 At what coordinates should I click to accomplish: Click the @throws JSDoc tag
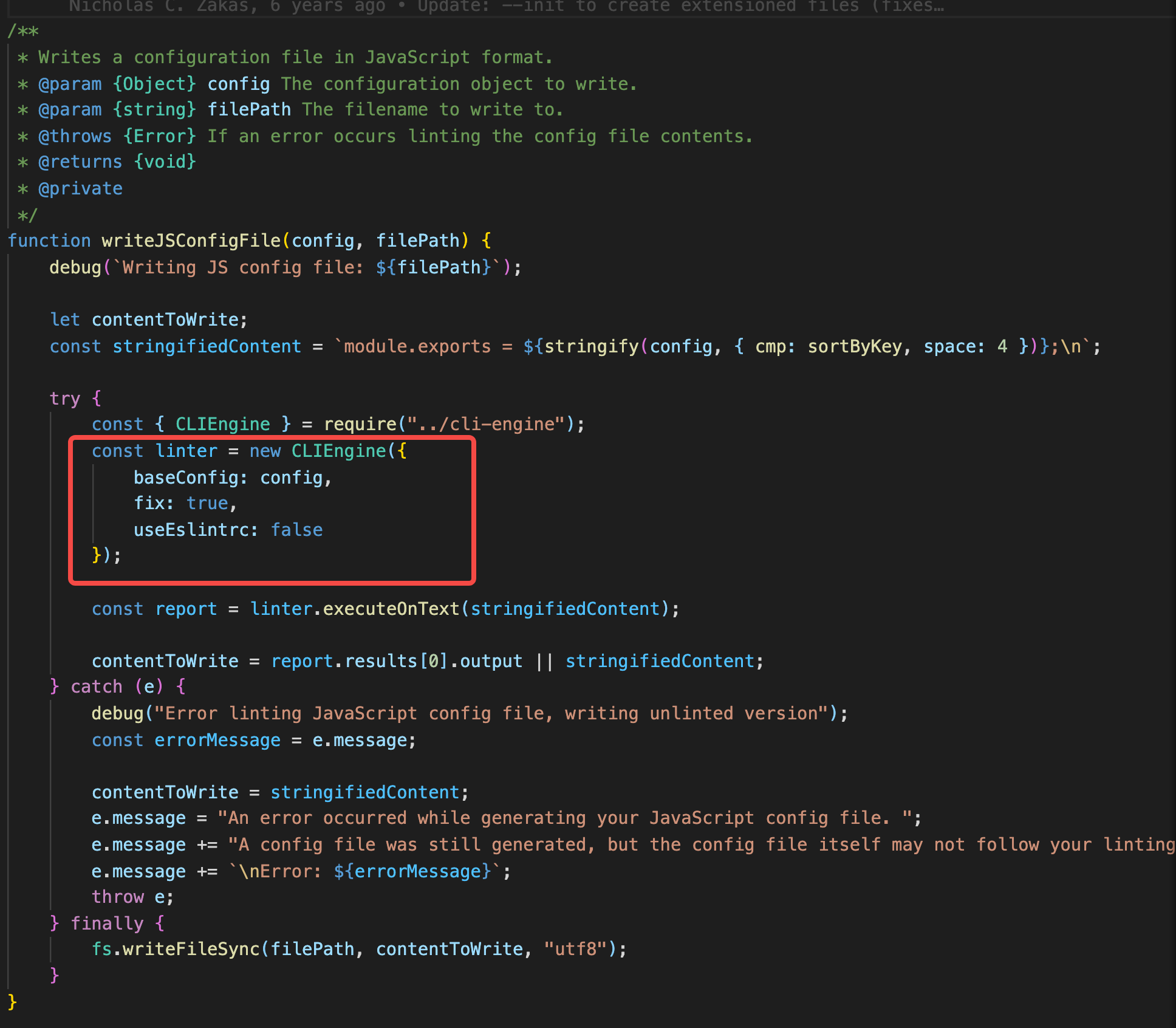pos(75,136)
